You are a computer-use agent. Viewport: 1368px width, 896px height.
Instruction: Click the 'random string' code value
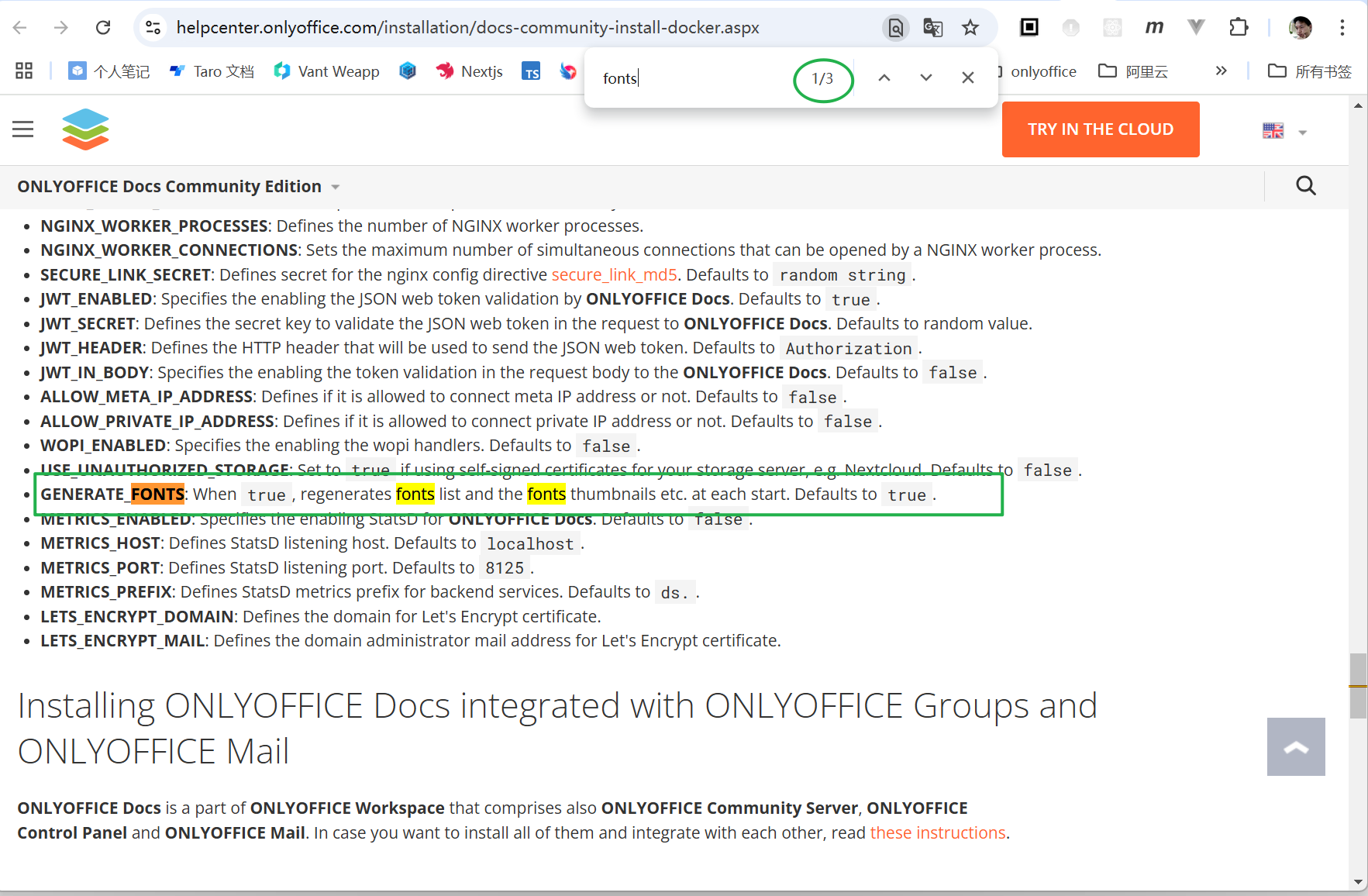click(843, 275)
